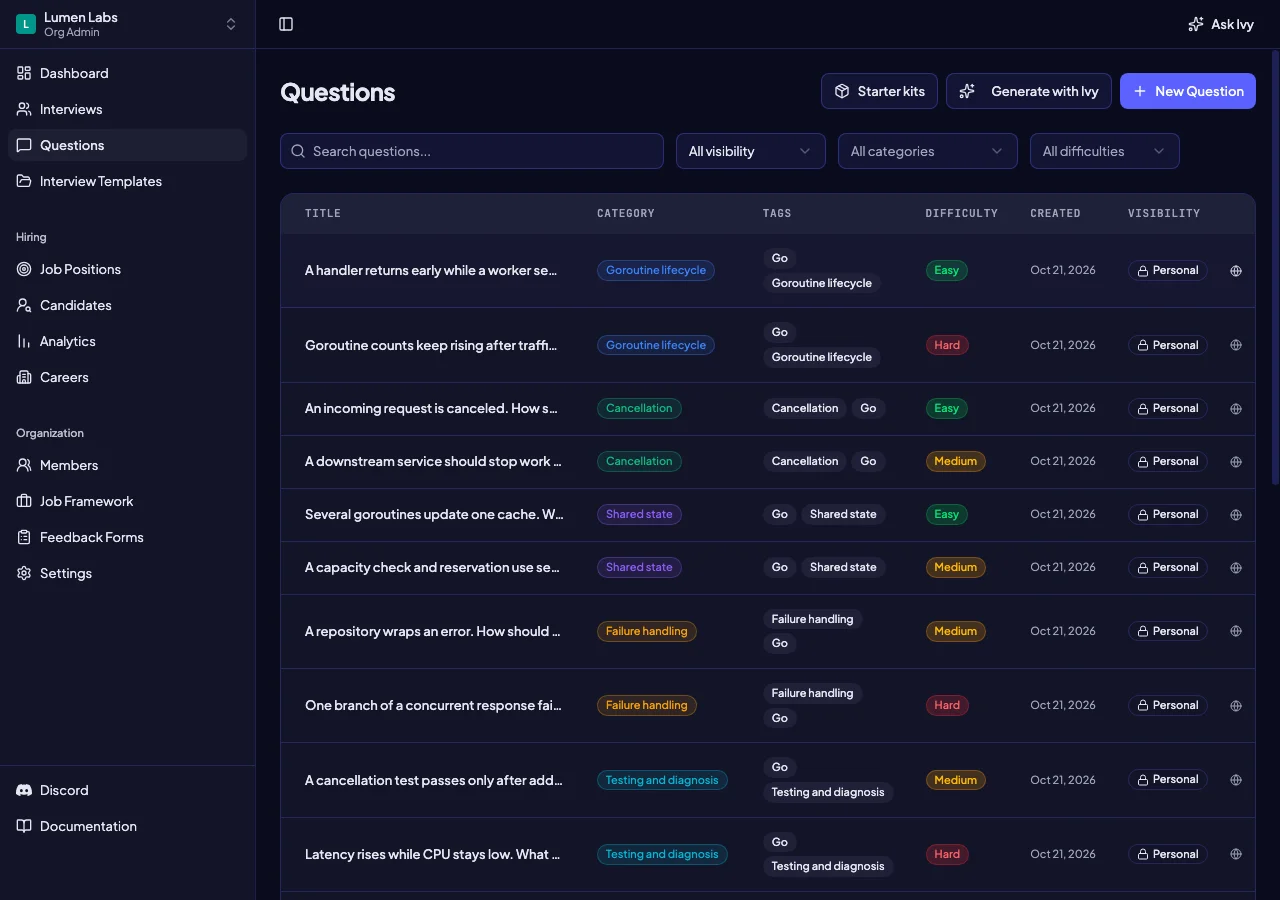Go to the Members page
Screen dimensions: 1280x900
click(127, 465)
